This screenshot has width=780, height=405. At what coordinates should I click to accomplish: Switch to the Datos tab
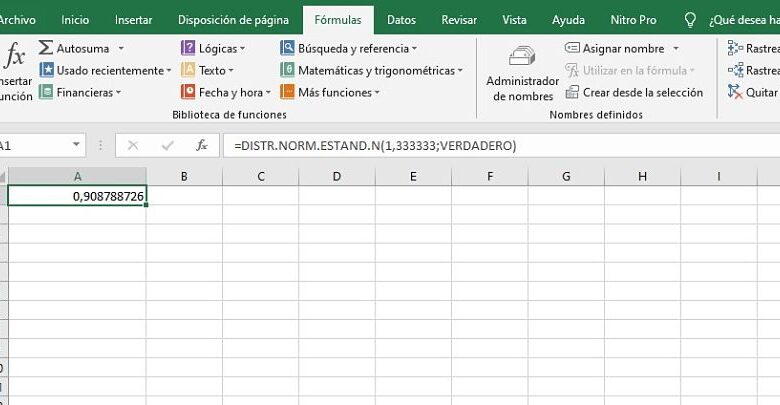pos(401,19)
